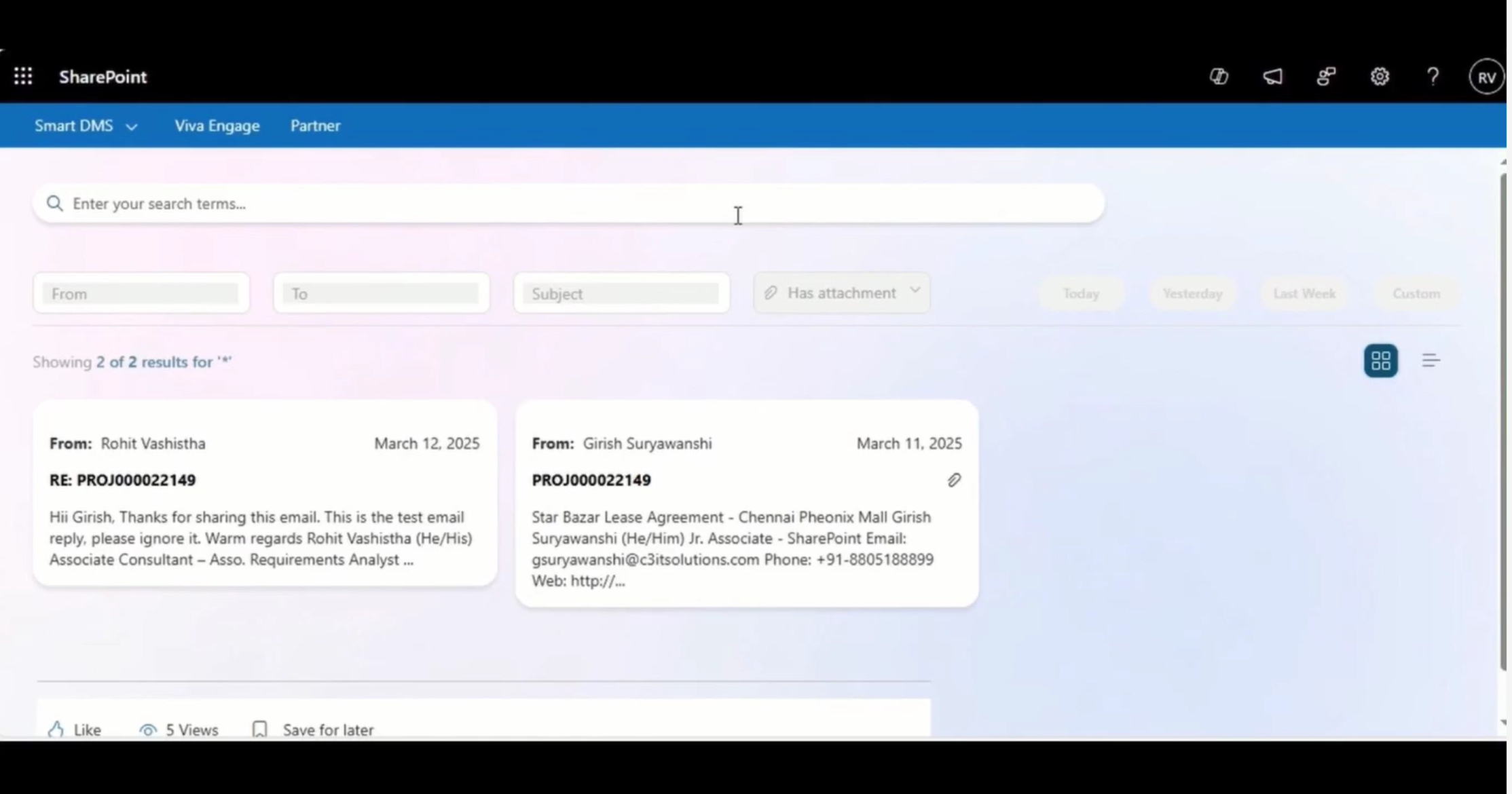Expand the Smart DMS menu chevron

132,127
